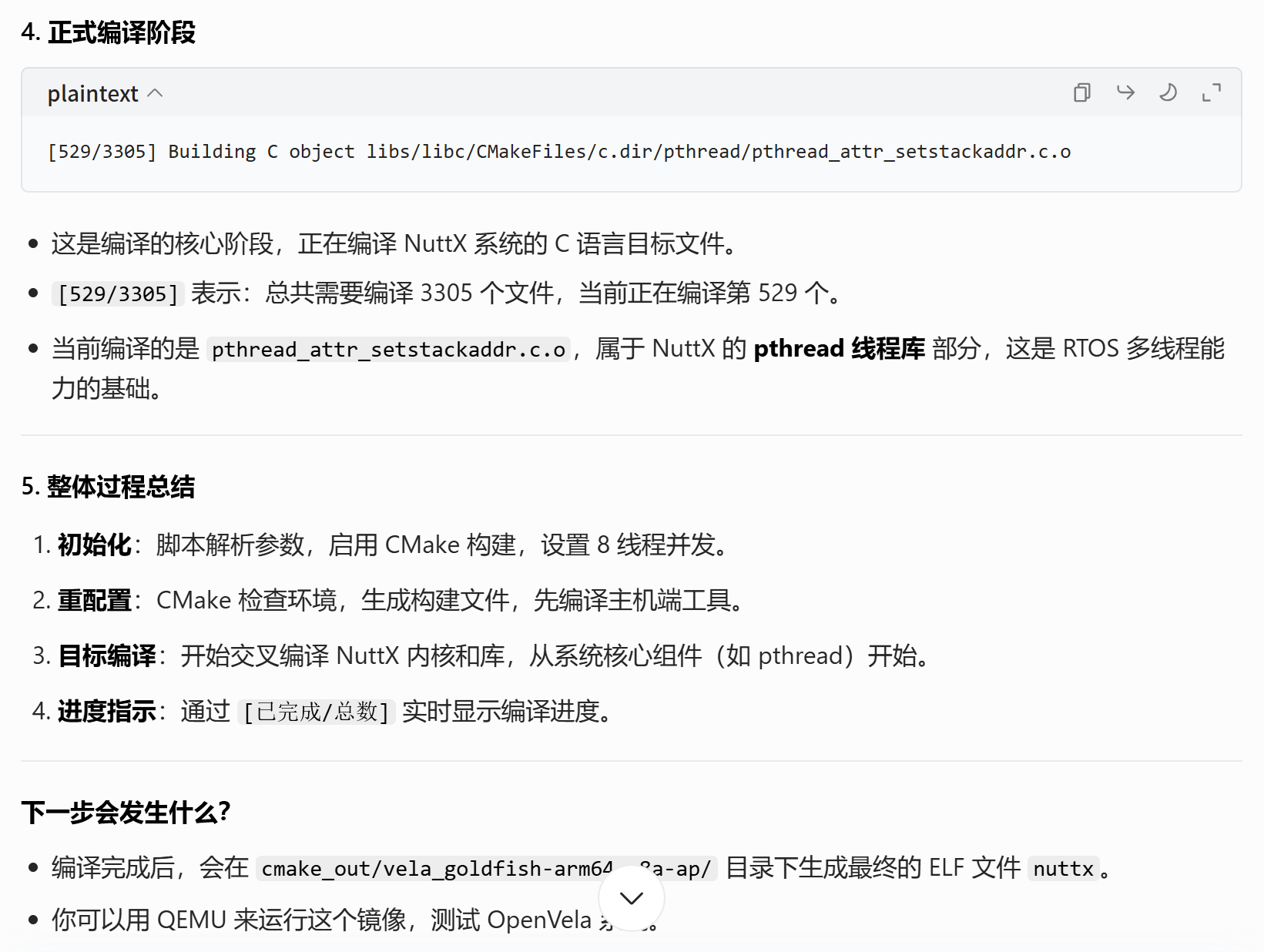Collapse the plaintext code block with its chevron
This screenshot has height=952, width=1264.
156,92
